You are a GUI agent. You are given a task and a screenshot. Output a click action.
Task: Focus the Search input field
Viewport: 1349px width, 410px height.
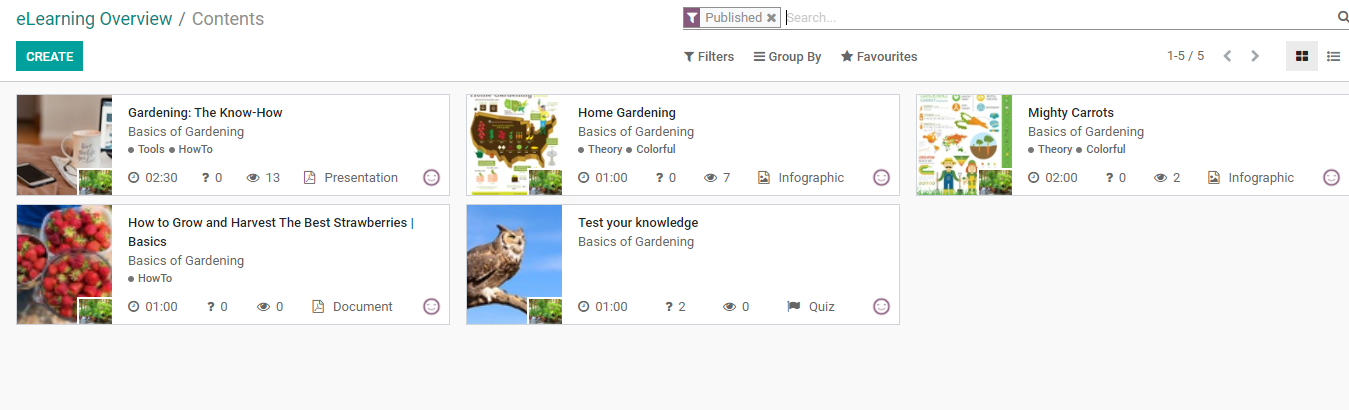(x=1058, y=18)
